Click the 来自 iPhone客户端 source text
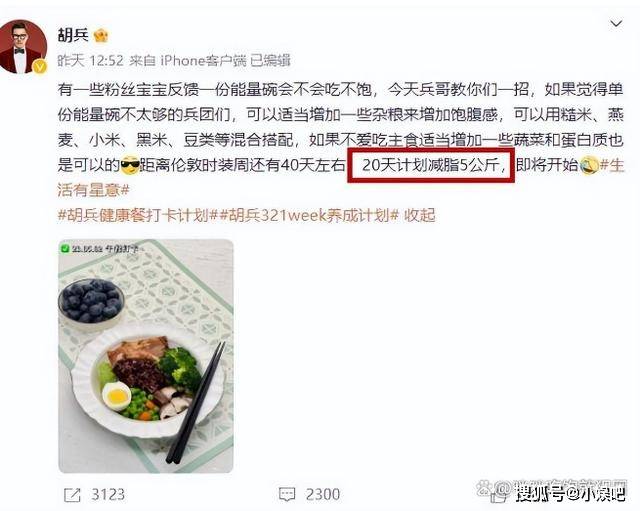Screen dimensions: 640x511 point(188,61)
